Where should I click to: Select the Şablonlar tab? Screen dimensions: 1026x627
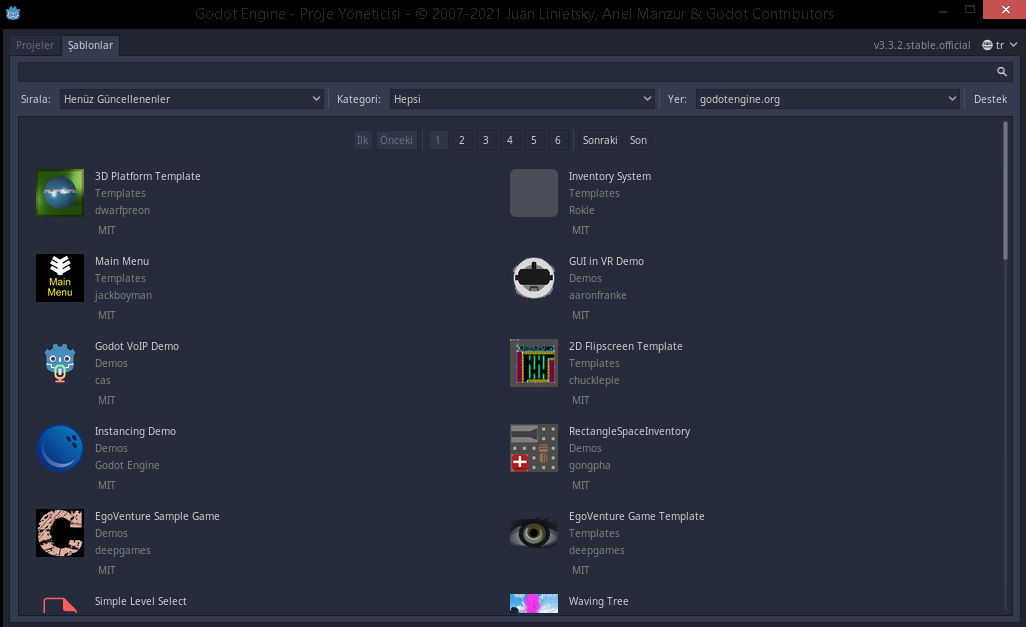(x=90, y=45)
